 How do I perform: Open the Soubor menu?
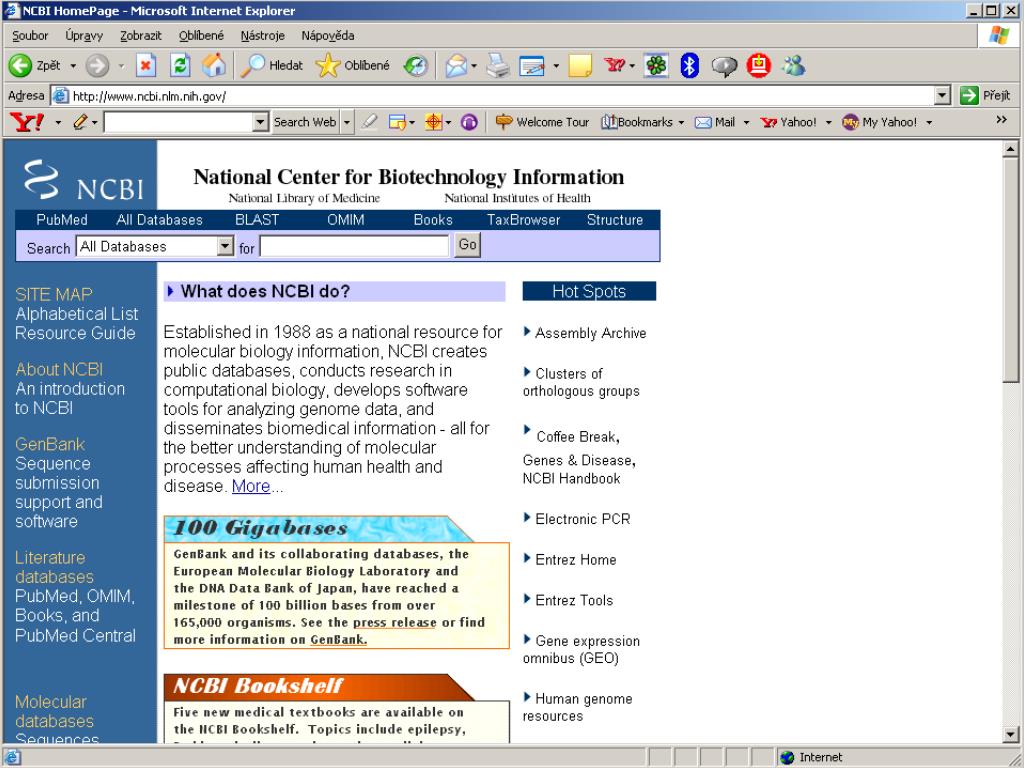[30, 36]
